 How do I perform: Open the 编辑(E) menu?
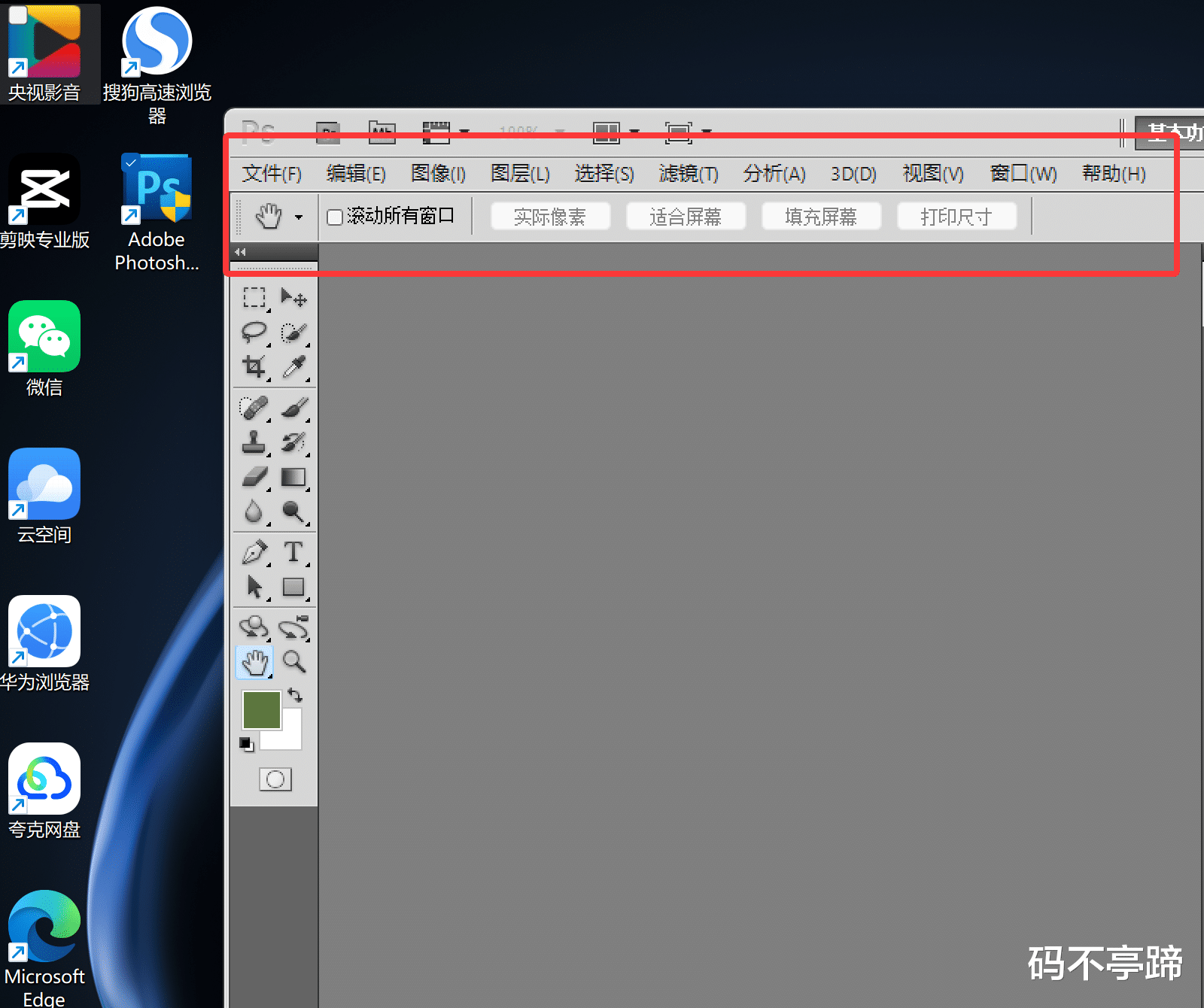point(356,174)
